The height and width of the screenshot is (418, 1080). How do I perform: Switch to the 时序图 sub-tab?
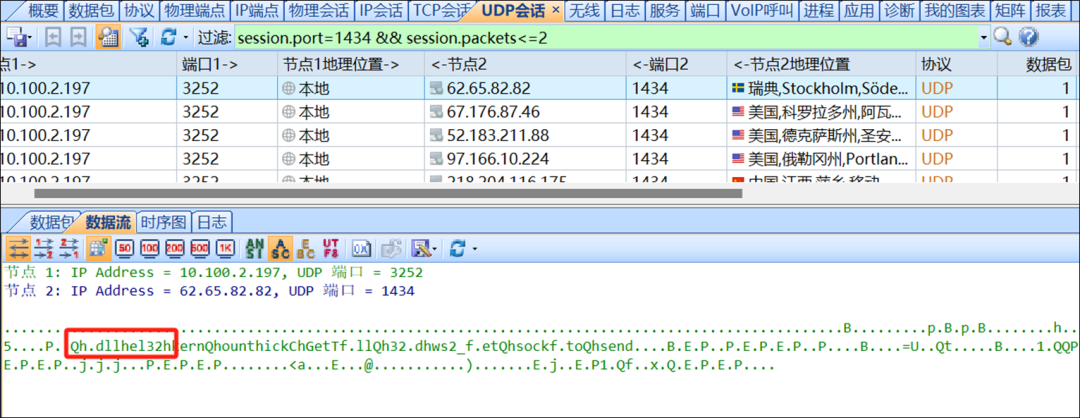point(164,222)
